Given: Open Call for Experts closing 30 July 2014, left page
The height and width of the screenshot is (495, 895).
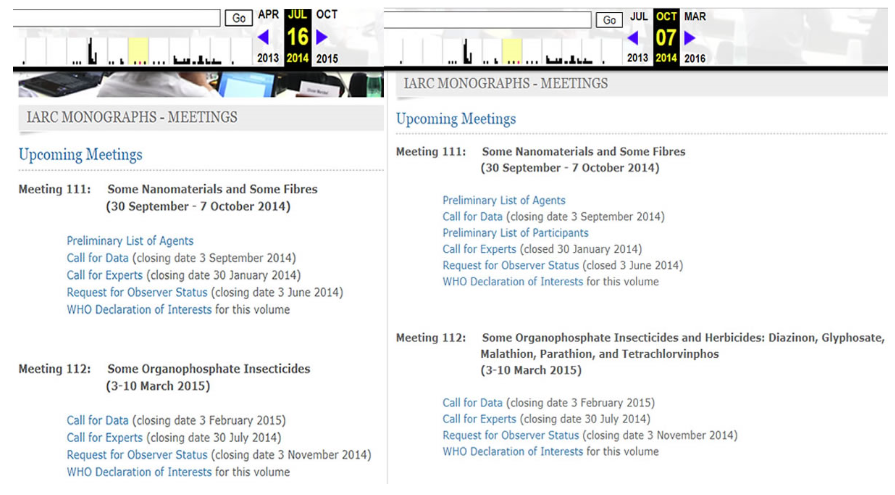Looking at the screenshot, I should click(x=104, y=438).
